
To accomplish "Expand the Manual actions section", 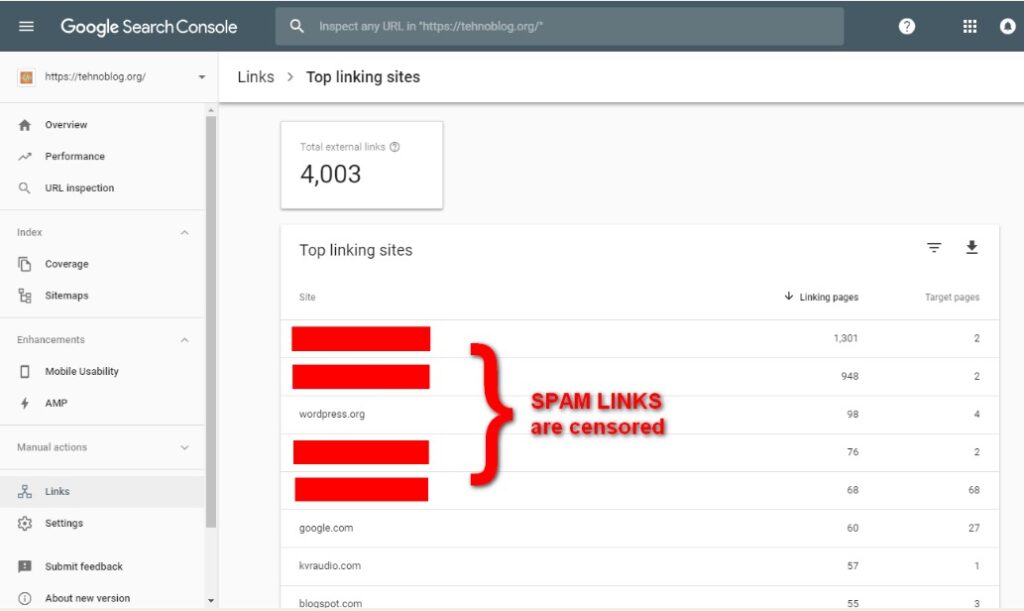I will pyautogui.click(x=185, y=448).
